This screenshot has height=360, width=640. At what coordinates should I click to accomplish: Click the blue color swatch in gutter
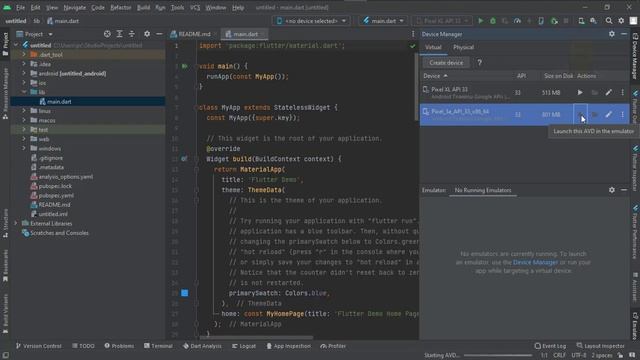coord(184,293)
